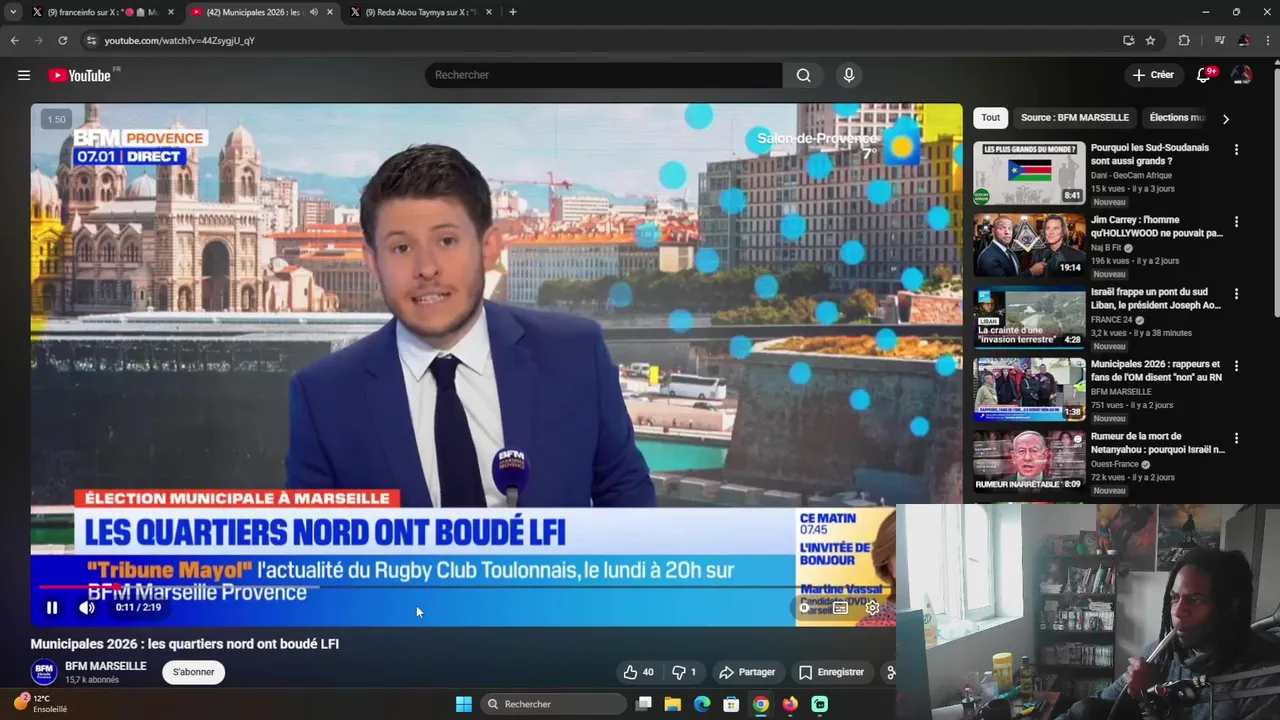The height and width of the screenshot is (720, 1280).
Task: Open options menu for the Jim Carrey video
Action: click(x=1236, y=221)
